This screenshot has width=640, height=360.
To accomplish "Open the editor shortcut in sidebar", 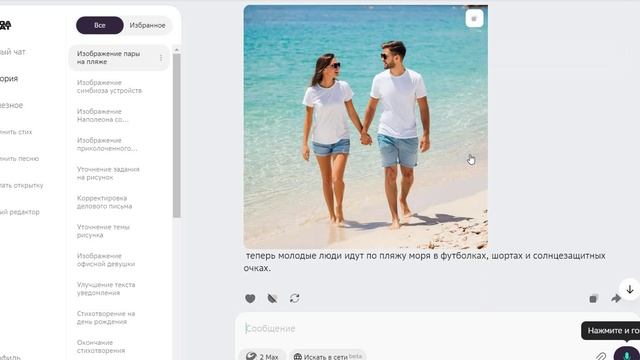I will [x=20, y=212].
